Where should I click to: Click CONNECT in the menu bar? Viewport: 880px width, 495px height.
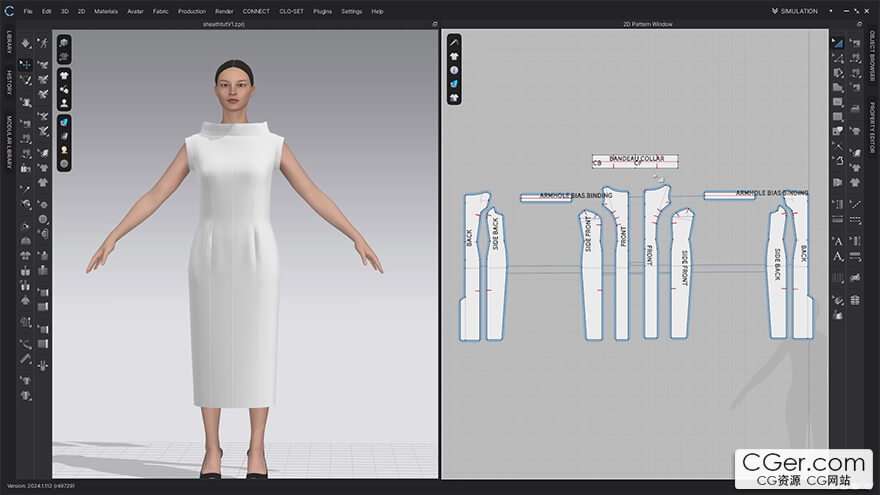tap(256, 11)
